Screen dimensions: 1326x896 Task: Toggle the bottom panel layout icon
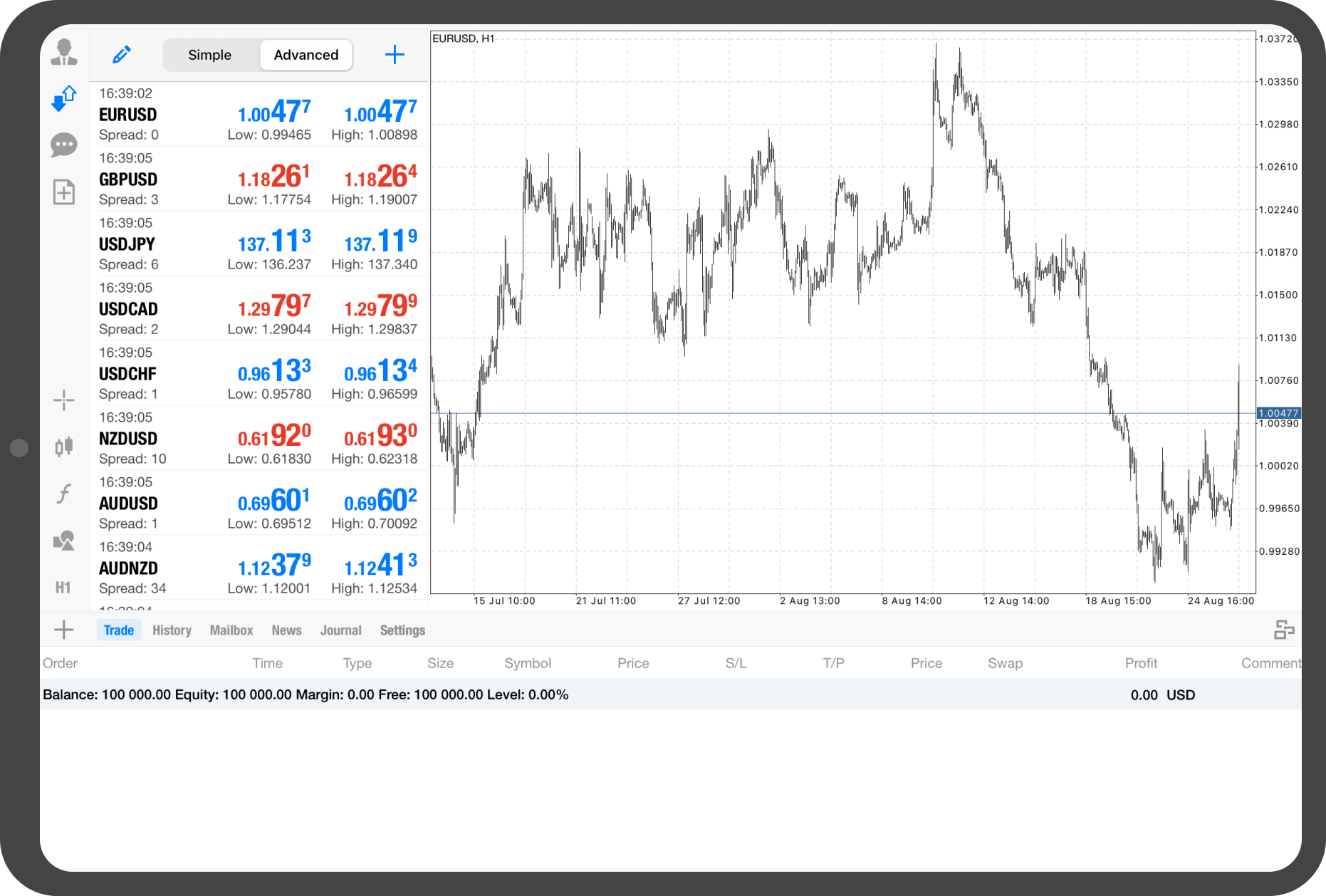pos(1284,630)
